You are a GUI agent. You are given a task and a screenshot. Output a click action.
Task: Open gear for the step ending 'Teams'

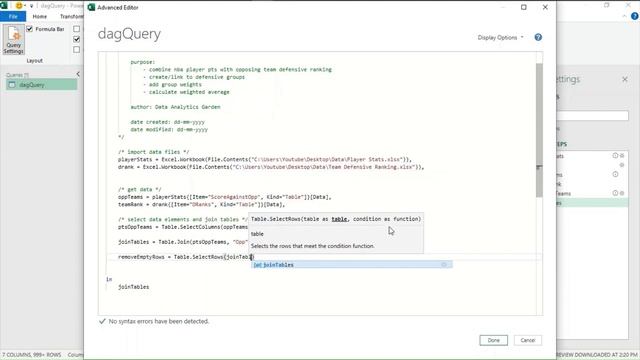click(622, 193)
